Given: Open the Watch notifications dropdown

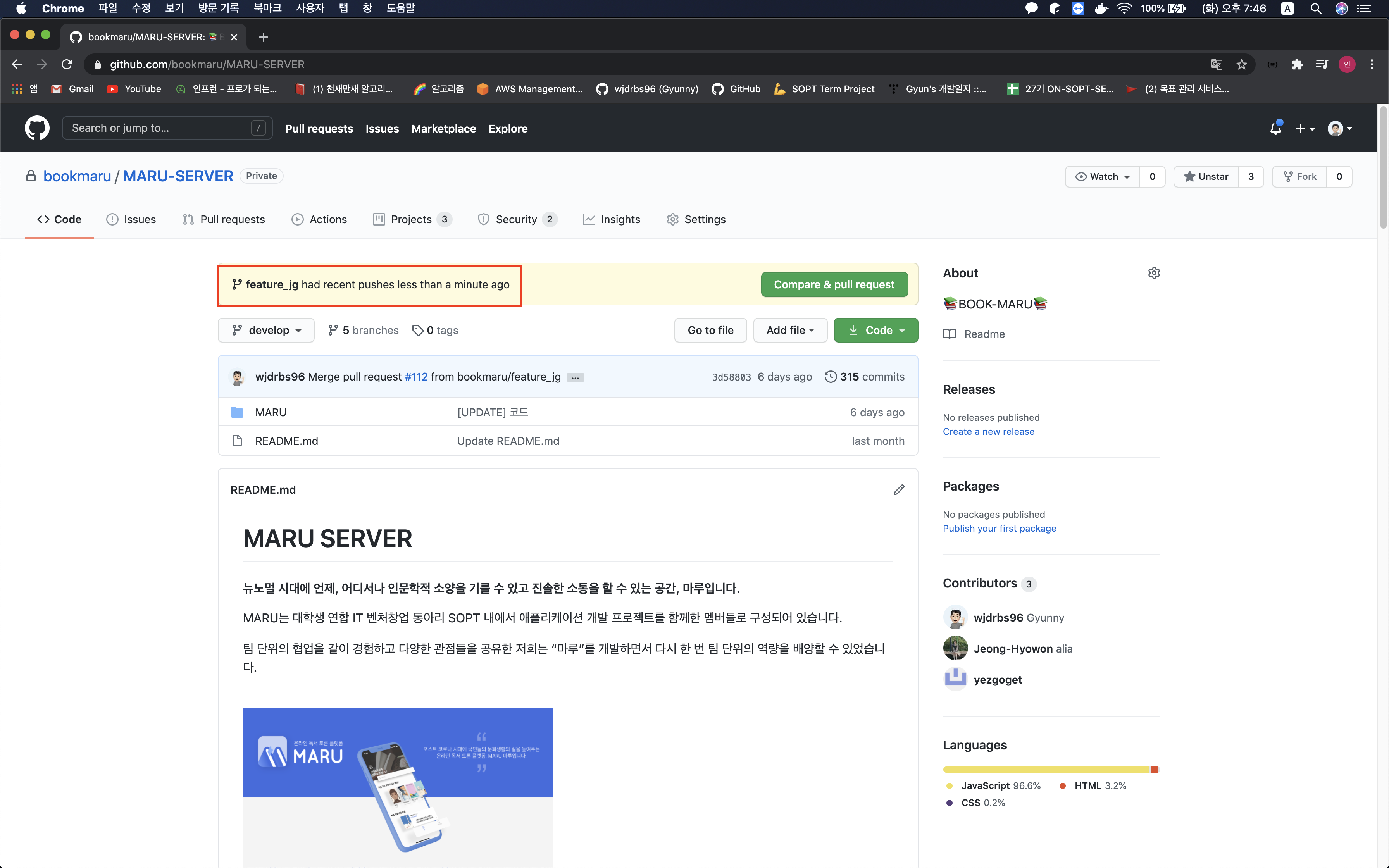Looking at the screenshot, I should coord(1103,176).
